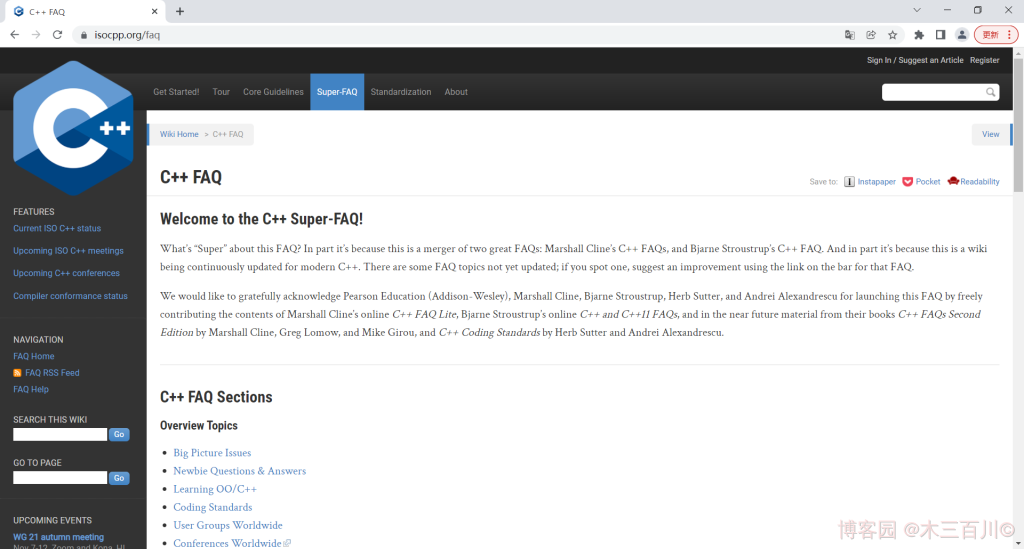
Task: Reload the page with the refresh icon
Action: [x=58, y=35]
